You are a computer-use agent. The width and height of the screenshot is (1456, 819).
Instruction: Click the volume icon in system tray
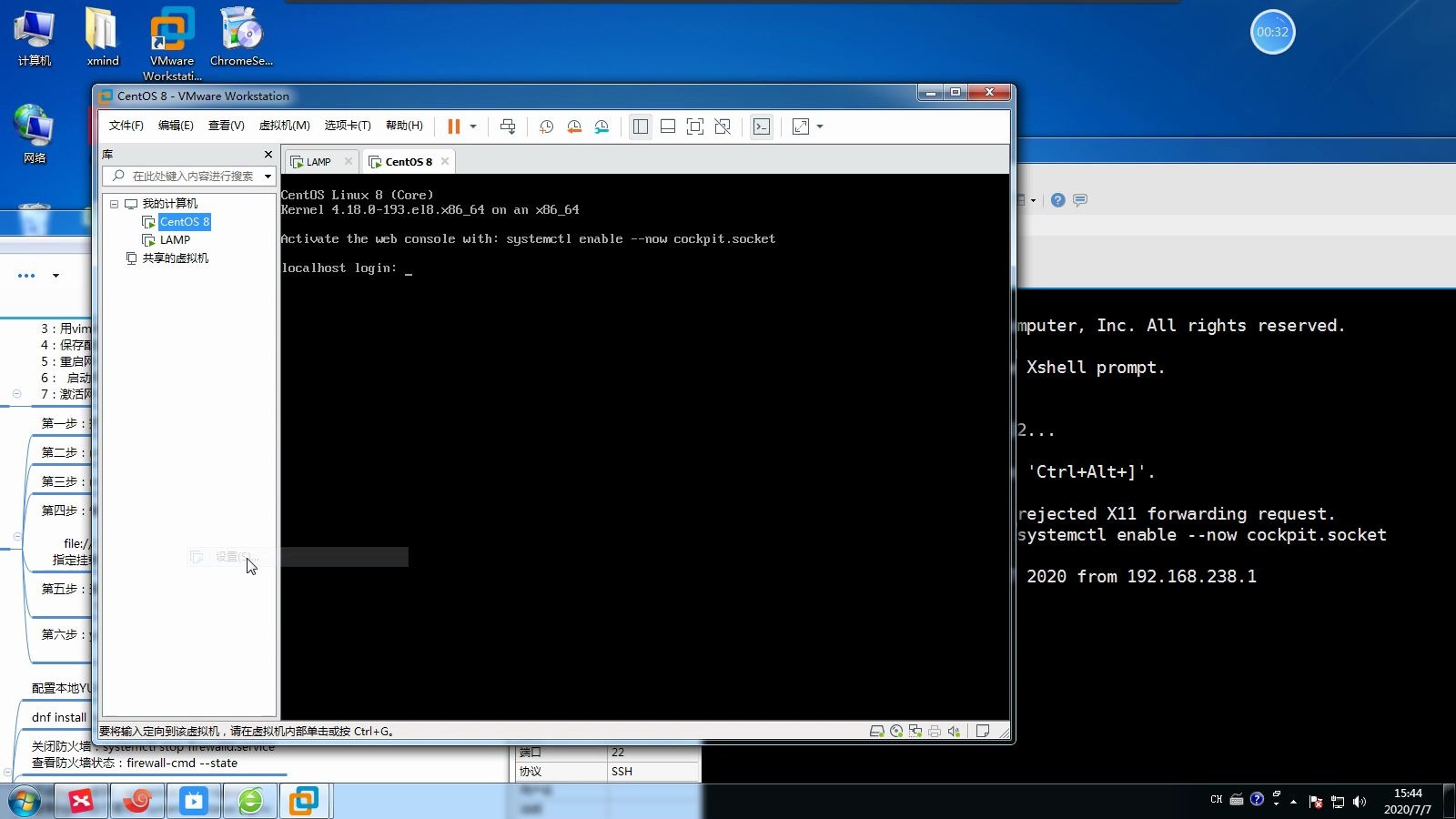pyautogui.click(x=1360, y=802)
